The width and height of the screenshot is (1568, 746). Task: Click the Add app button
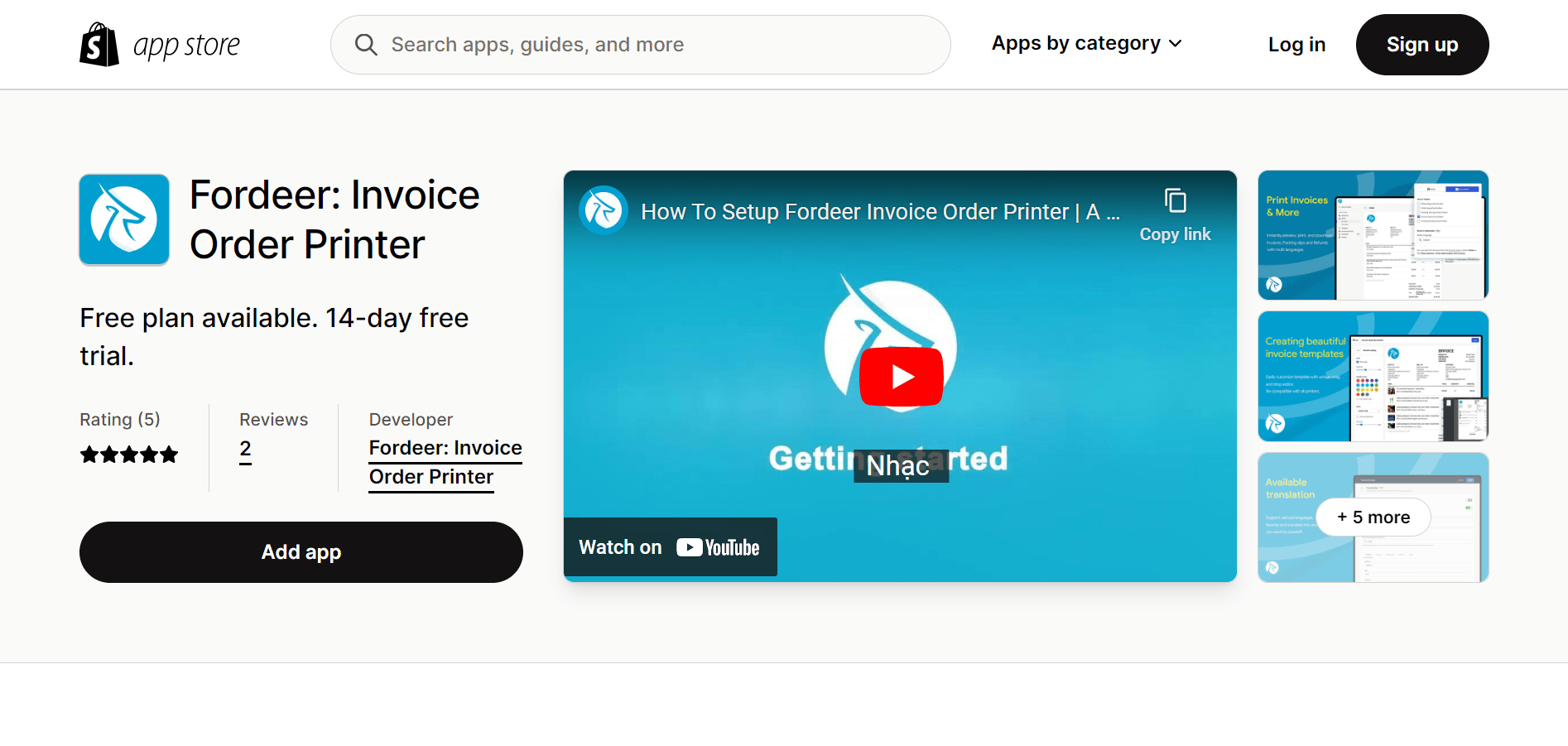coord(301,552)
